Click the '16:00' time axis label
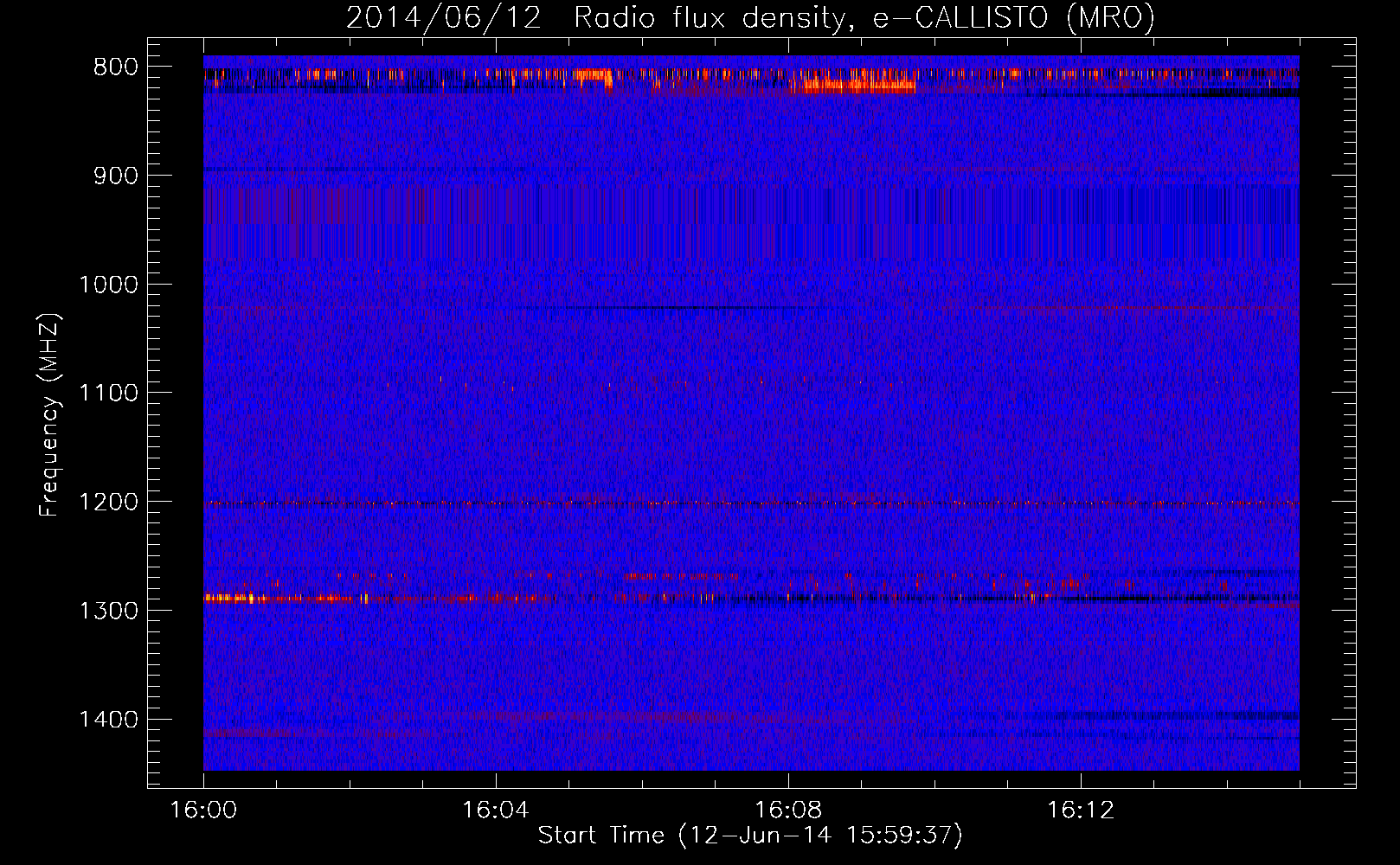 203,811
